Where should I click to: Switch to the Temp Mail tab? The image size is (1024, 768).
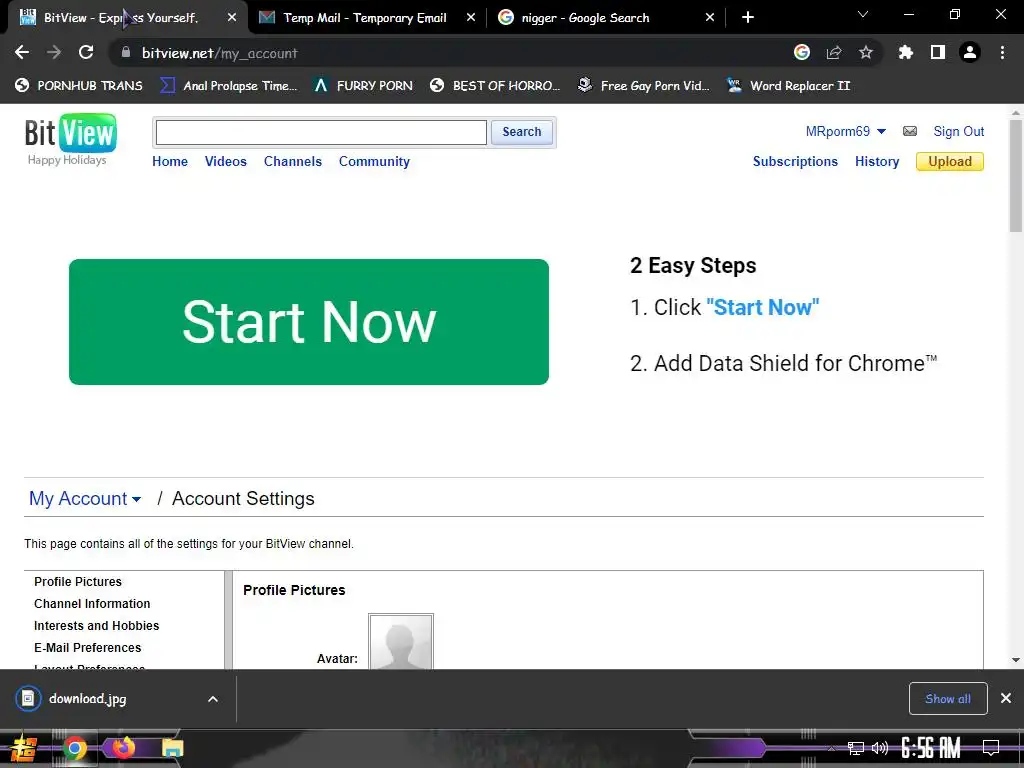coord(367,18)
